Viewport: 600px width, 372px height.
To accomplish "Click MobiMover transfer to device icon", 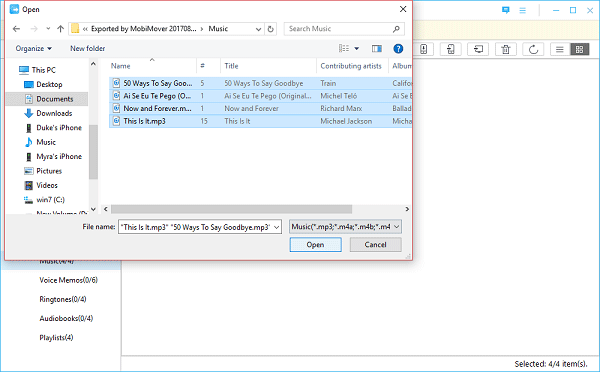I will click(x=423, y=49).
